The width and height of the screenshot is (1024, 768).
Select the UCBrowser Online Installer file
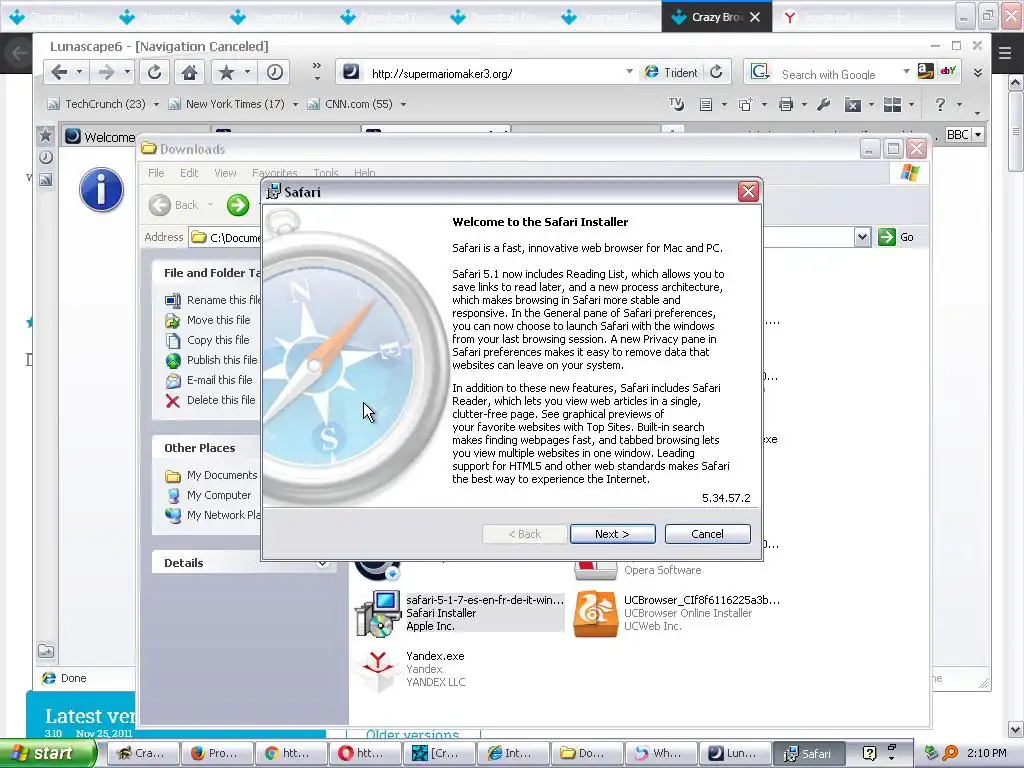[677, 613]
